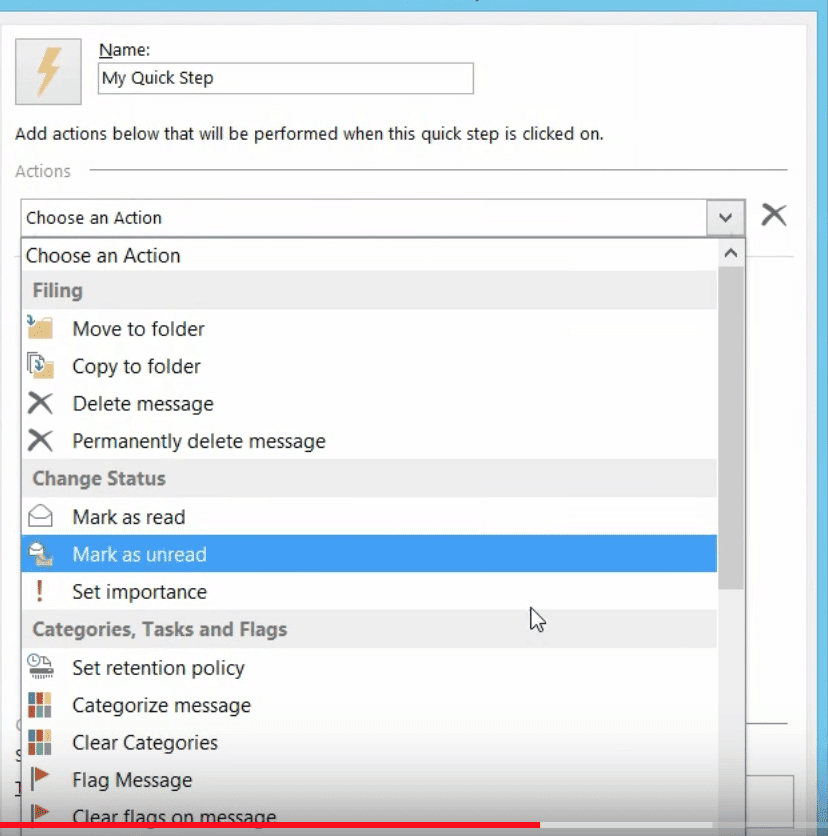Click the red video progress bar
This screenshot has width=828, height=836.
pyautogui.click(x=270, y=826)
